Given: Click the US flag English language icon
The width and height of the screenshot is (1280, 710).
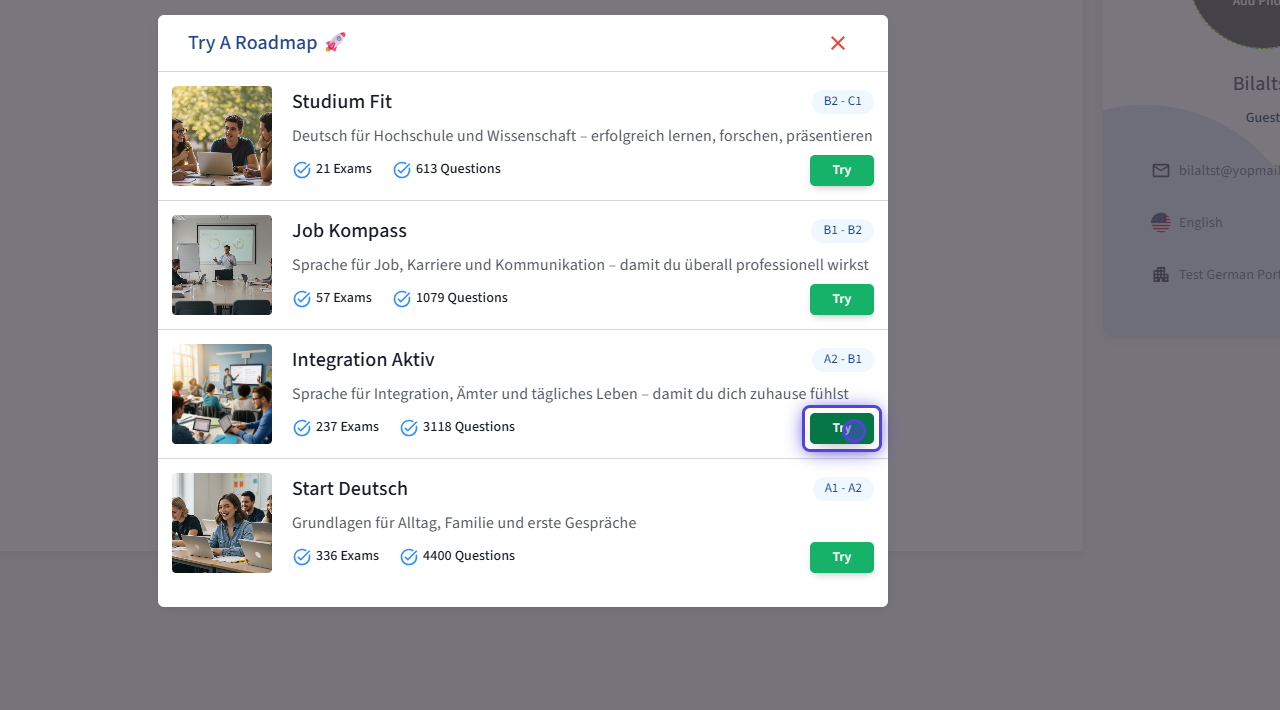Looking at the screenshot, I should (x=1161, y=223).
